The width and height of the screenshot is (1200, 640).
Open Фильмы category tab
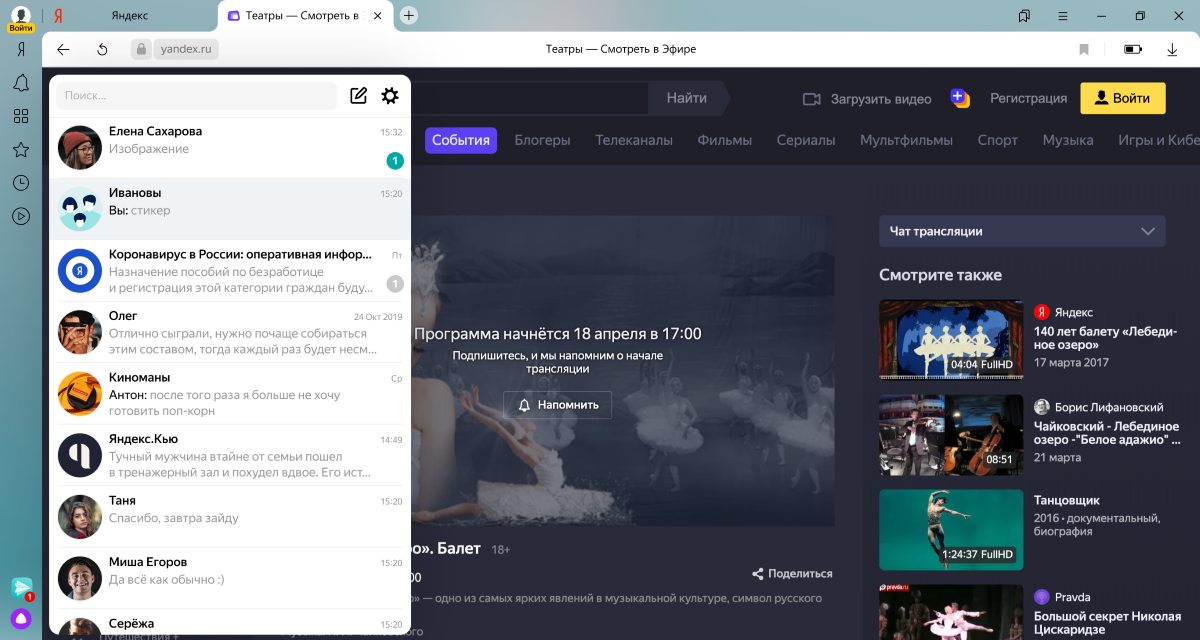point(725,140)
